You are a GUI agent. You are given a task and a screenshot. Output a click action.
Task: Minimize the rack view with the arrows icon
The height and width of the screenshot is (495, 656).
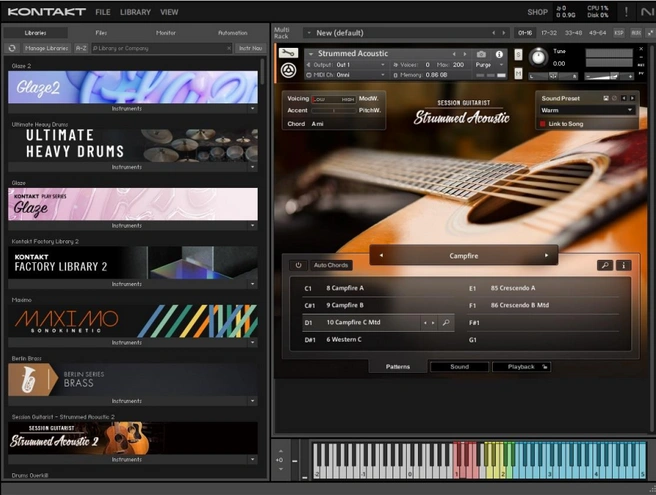pyautogui.click(x=650, y=33)
